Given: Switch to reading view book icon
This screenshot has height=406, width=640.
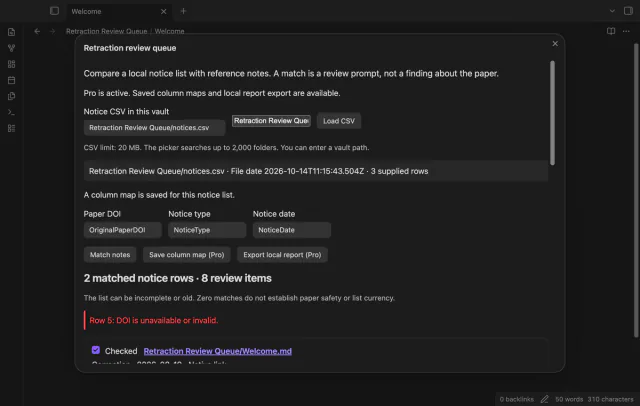Looking at the screenshot, I should [x=611, y=31].
